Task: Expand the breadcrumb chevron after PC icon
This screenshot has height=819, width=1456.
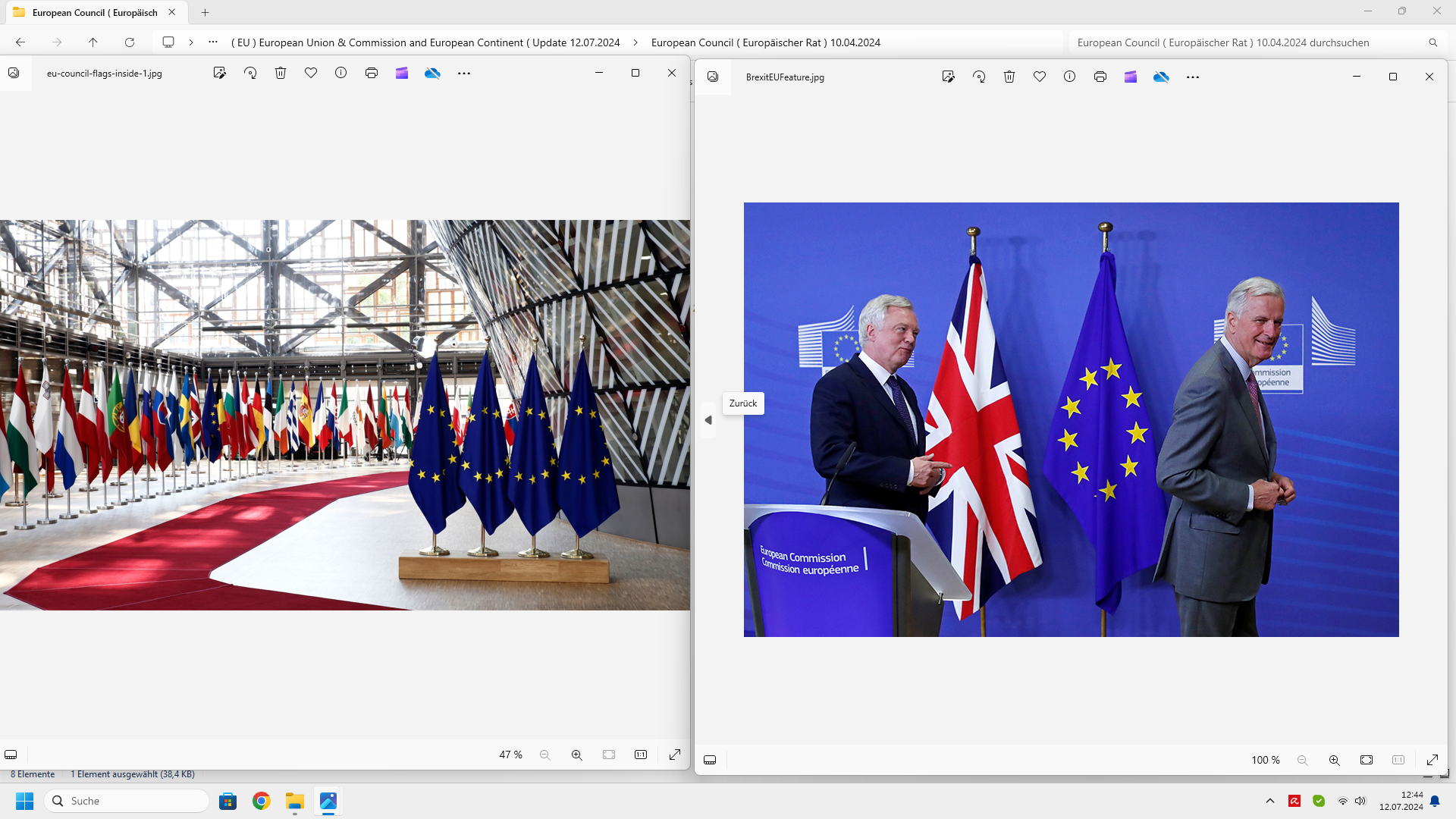Action: [191, 42]
